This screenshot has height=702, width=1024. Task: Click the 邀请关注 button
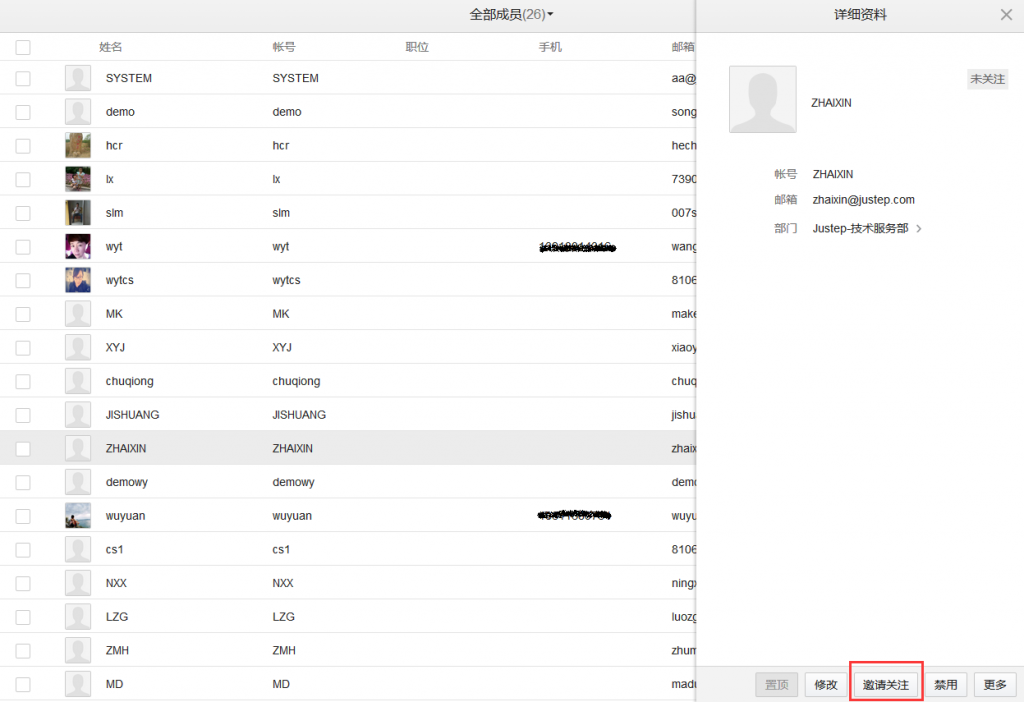pos(885,684)
